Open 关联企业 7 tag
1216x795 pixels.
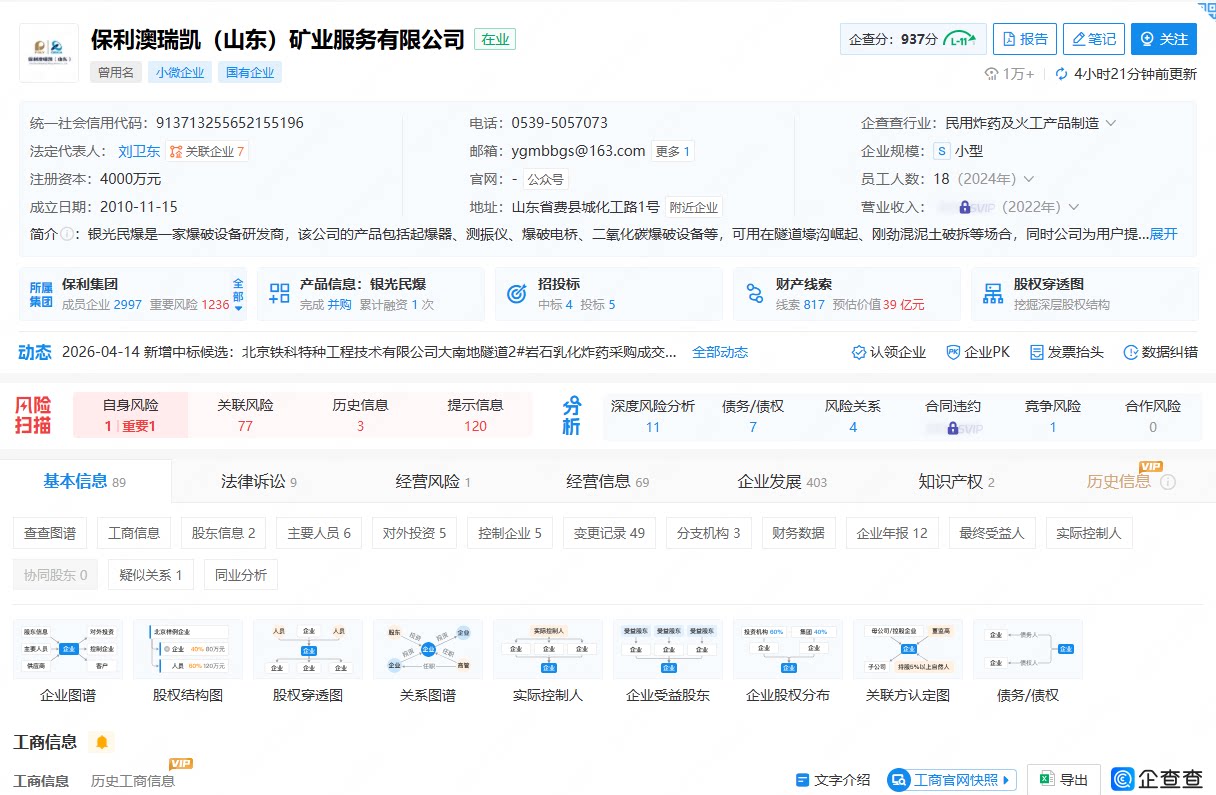[207, 151]
